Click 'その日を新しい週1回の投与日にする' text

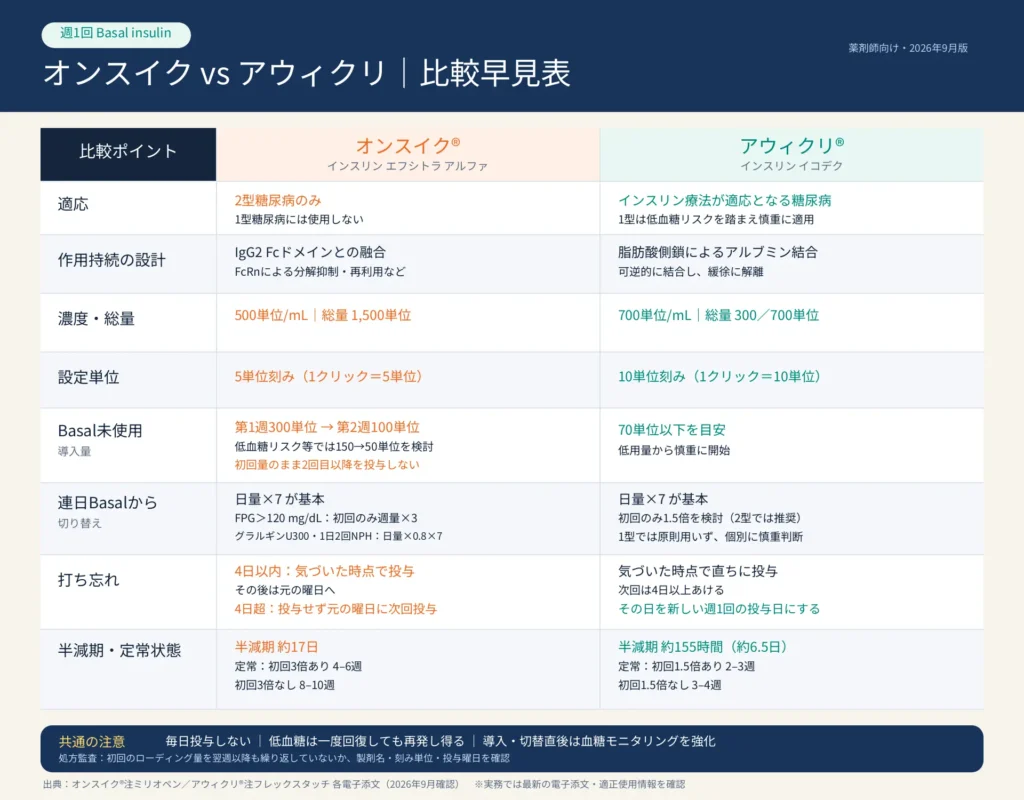(x=719, y=609)
